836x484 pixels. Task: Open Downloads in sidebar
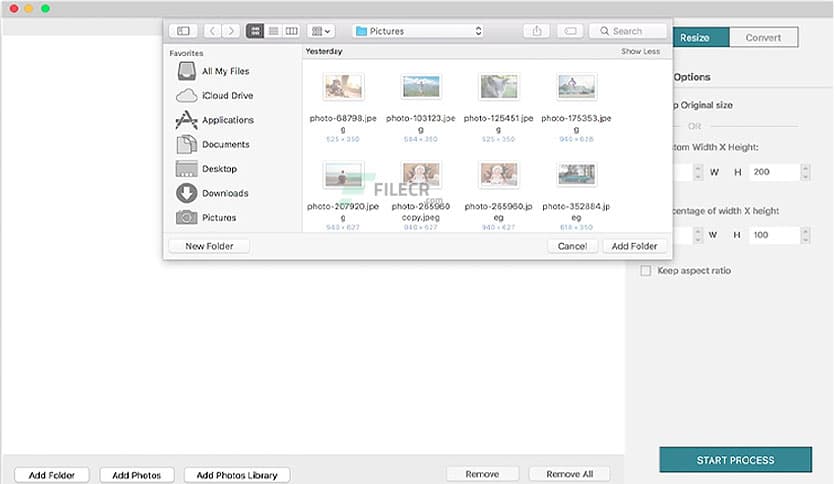click(212, 193)
